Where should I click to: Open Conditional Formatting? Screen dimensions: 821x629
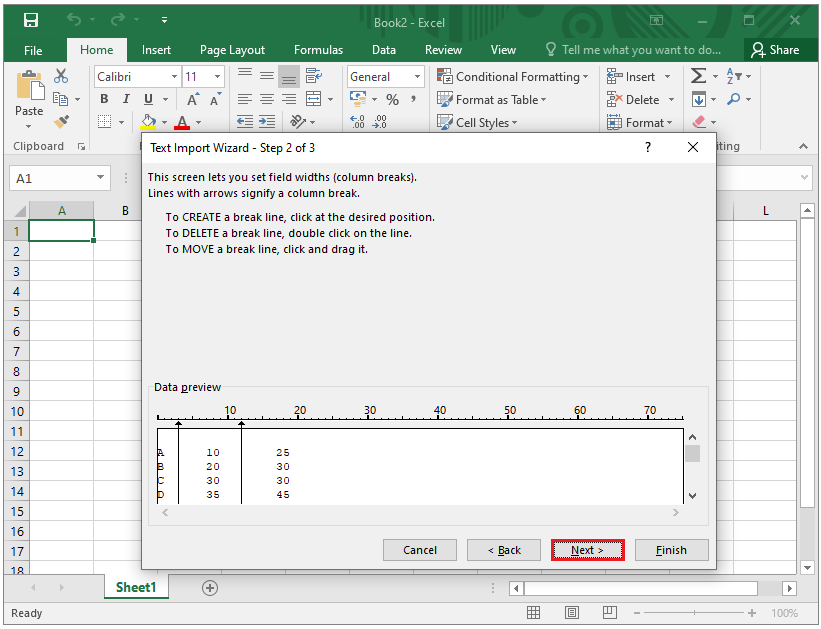(x=513, y=76)
